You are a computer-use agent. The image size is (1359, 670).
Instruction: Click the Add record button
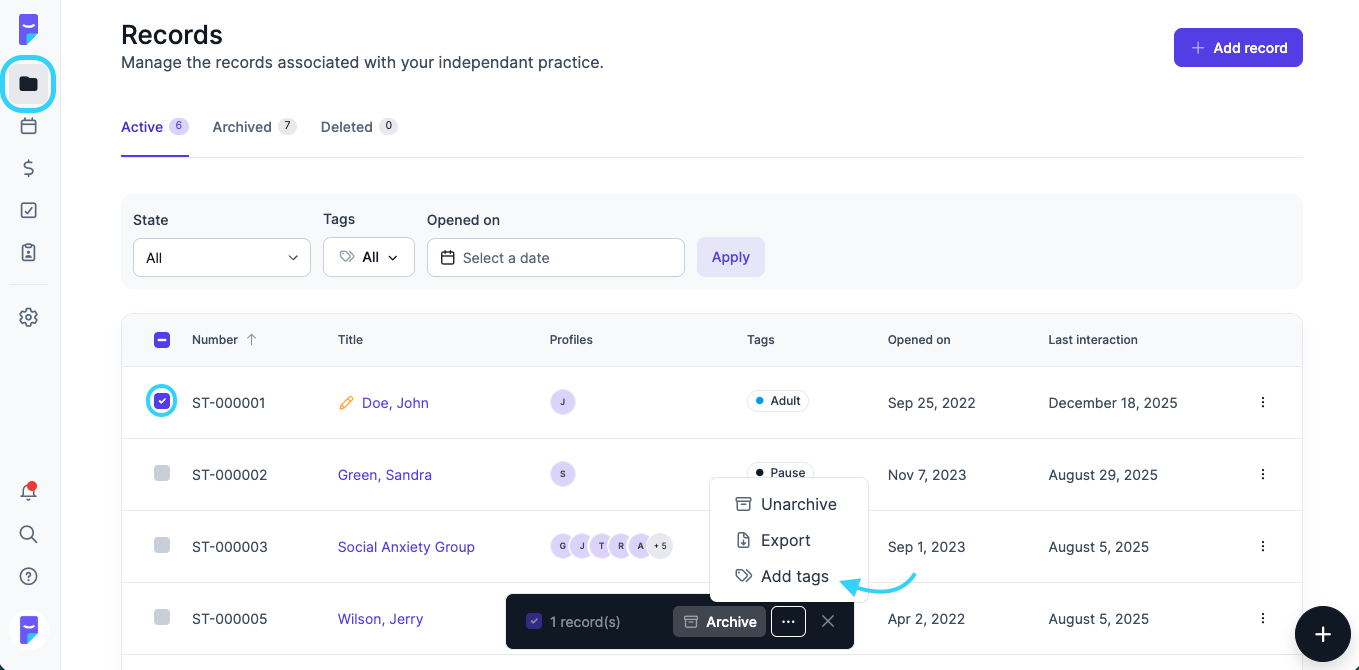[1238, 47]
